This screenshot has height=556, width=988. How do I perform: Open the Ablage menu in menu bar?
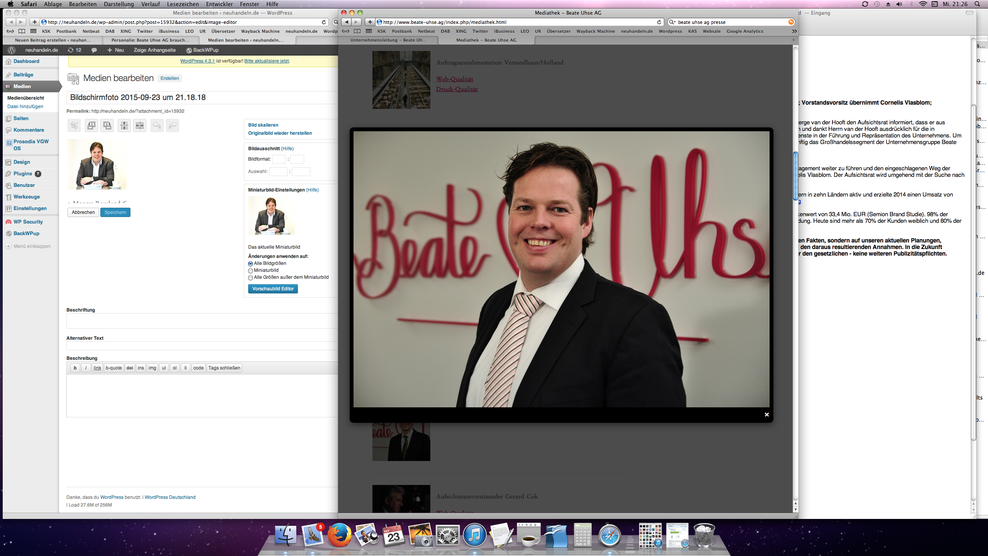tap(53, 4)
